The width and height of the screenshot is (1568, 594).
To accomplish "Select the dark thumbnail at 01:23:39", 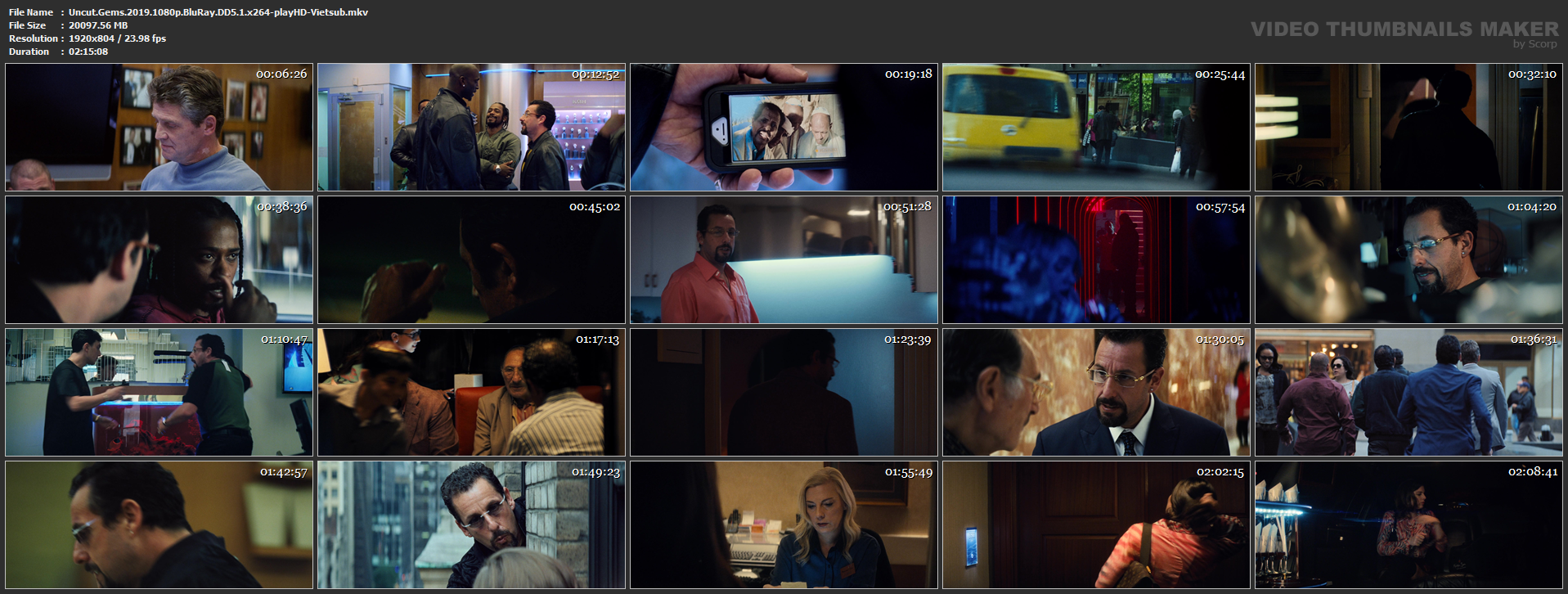I will click(x=784, y=393).
